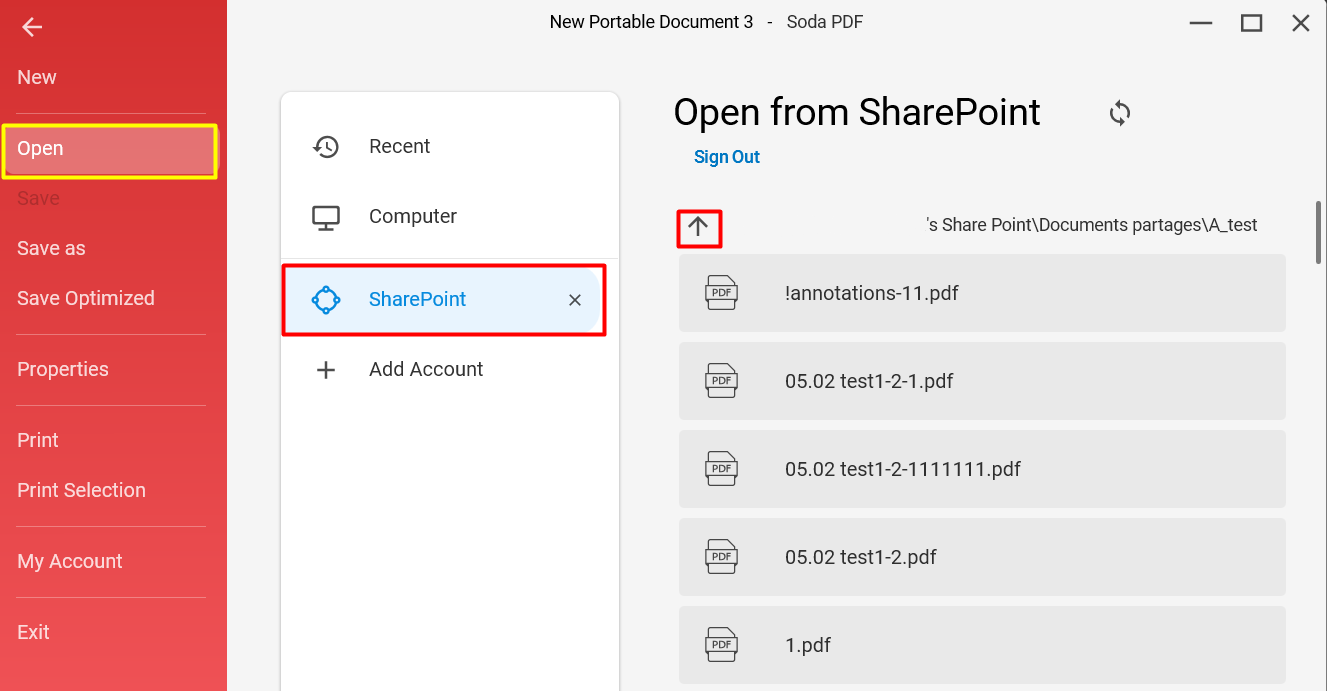The image size is (1327, 691).
Task: Click the Computer monitor icon
Action: [326, 217]
